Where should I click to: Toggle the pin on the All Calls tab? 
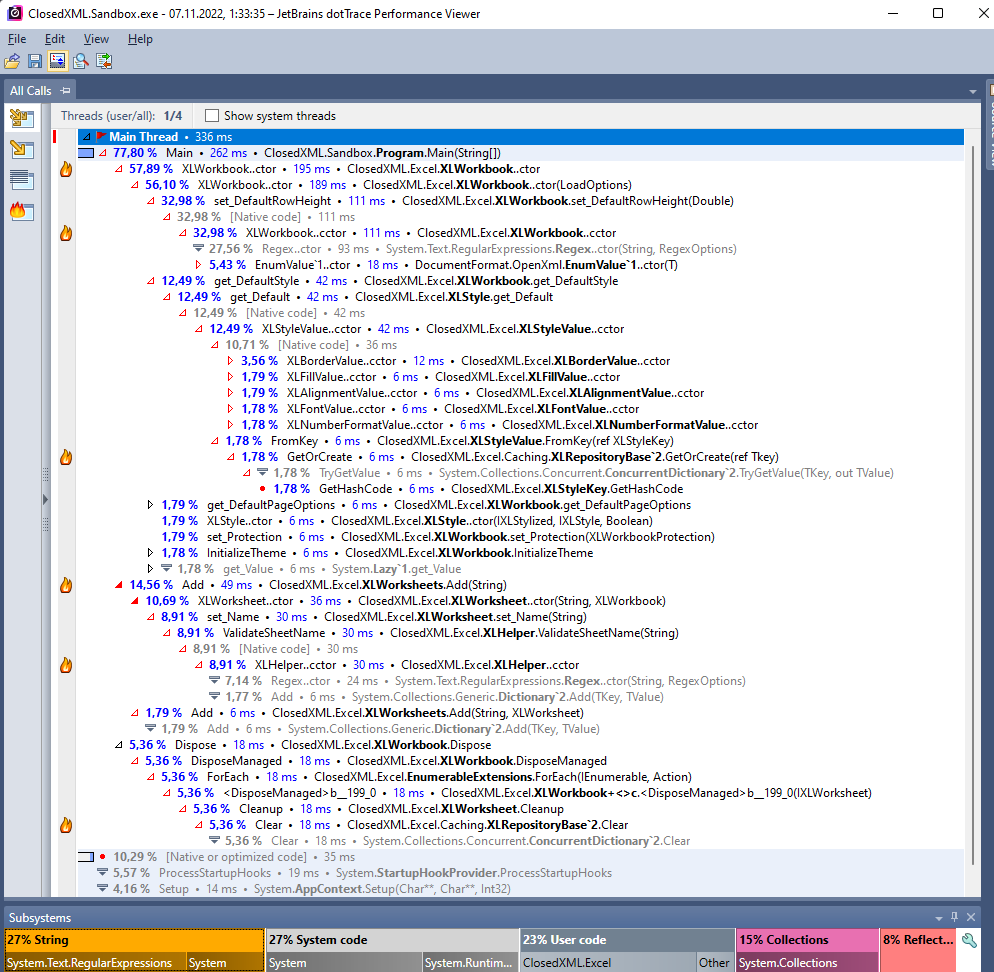(64, 90)
